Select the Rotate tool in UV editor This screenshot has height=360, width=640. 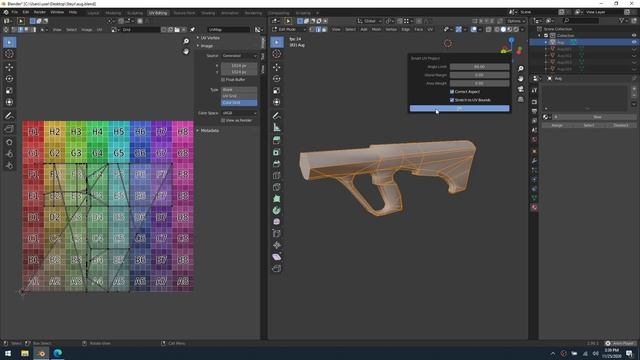pyautogui.click(x=9, y=79)
